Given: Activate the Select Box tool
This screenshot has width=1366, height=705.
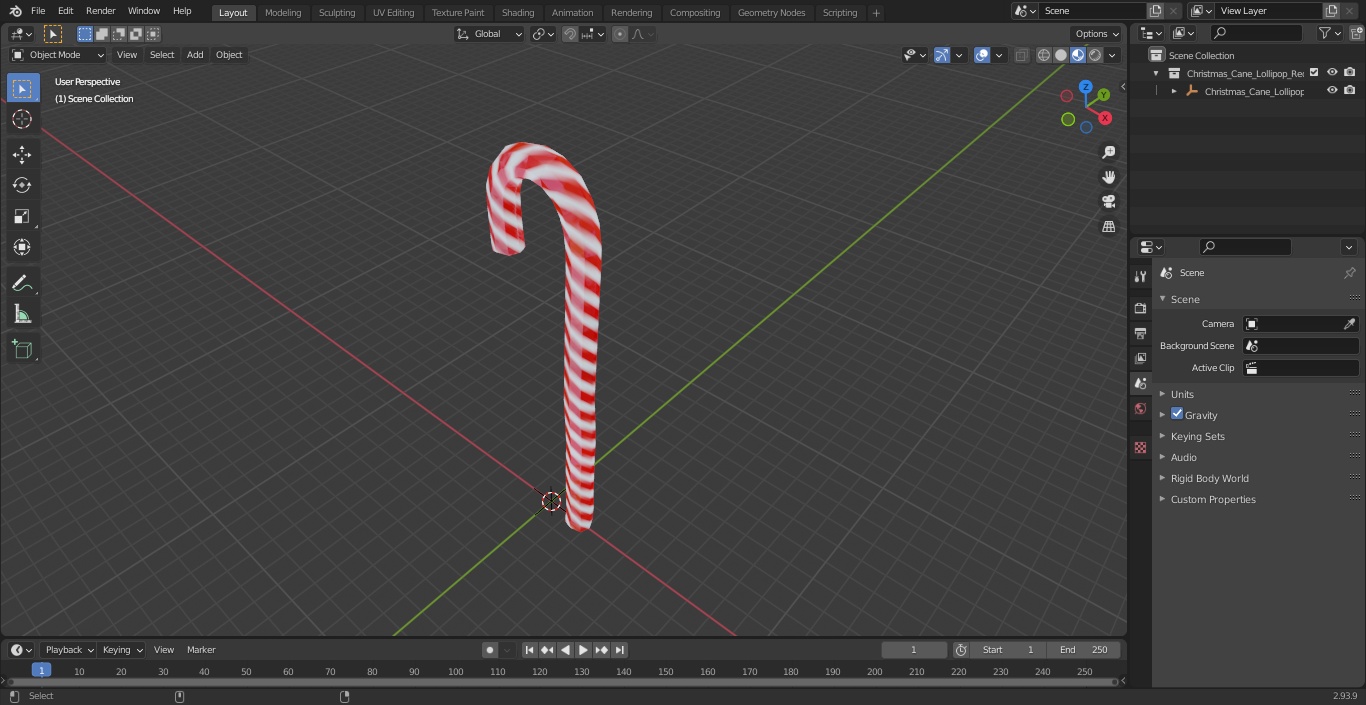Looking at the screenshot, I should (22, 88).
